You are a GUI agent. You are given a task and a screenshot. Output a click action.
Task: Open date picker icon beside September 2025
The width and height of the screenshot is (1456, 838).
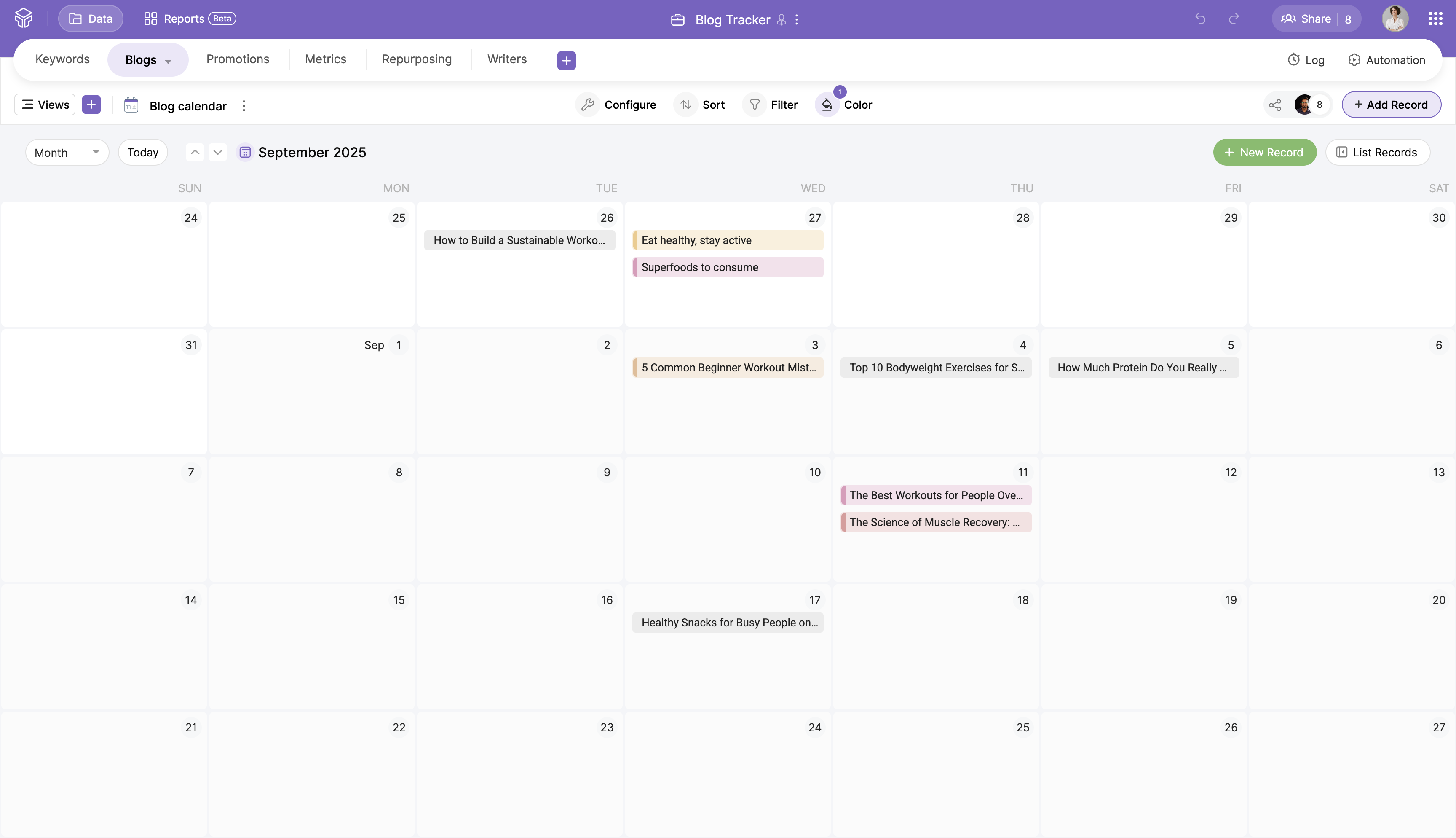[245, 153]
